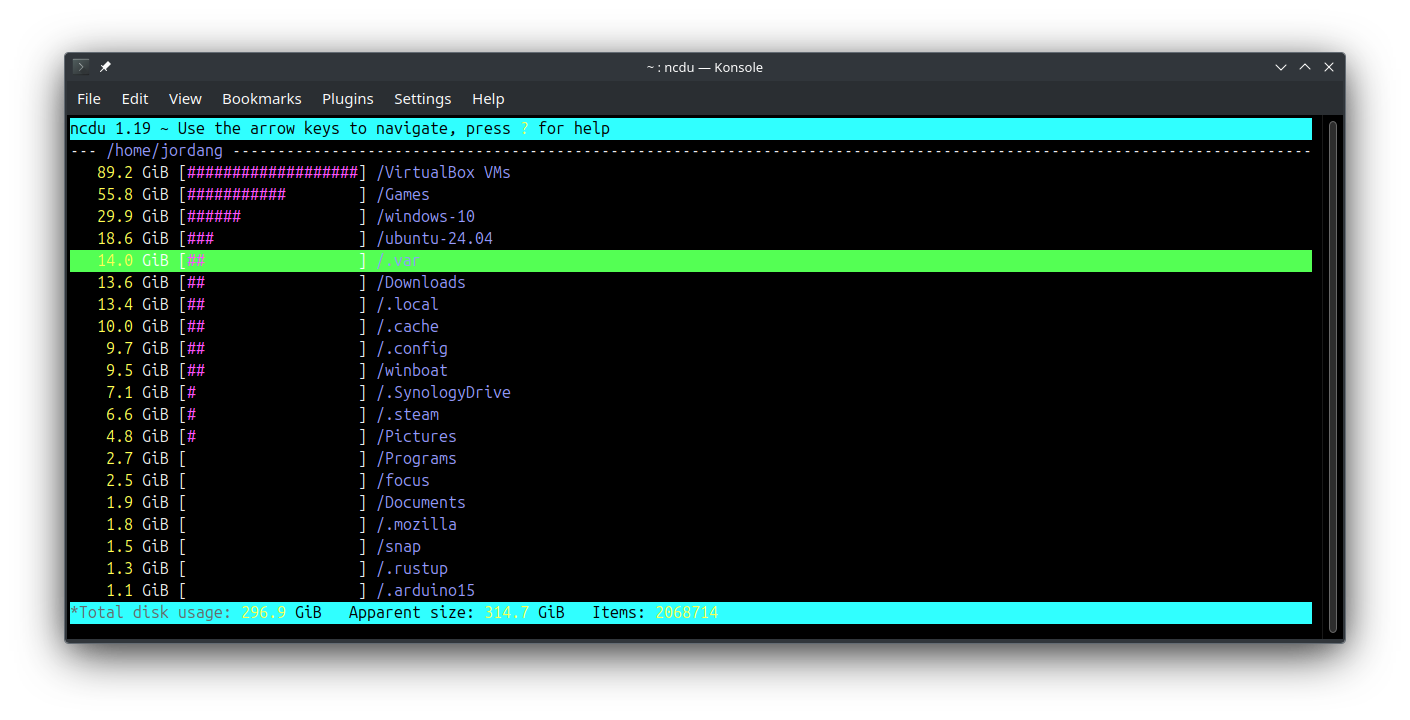1410x720 pixels.
Task: Click the /windows-10 directory entry
Action: click(426, 216)
